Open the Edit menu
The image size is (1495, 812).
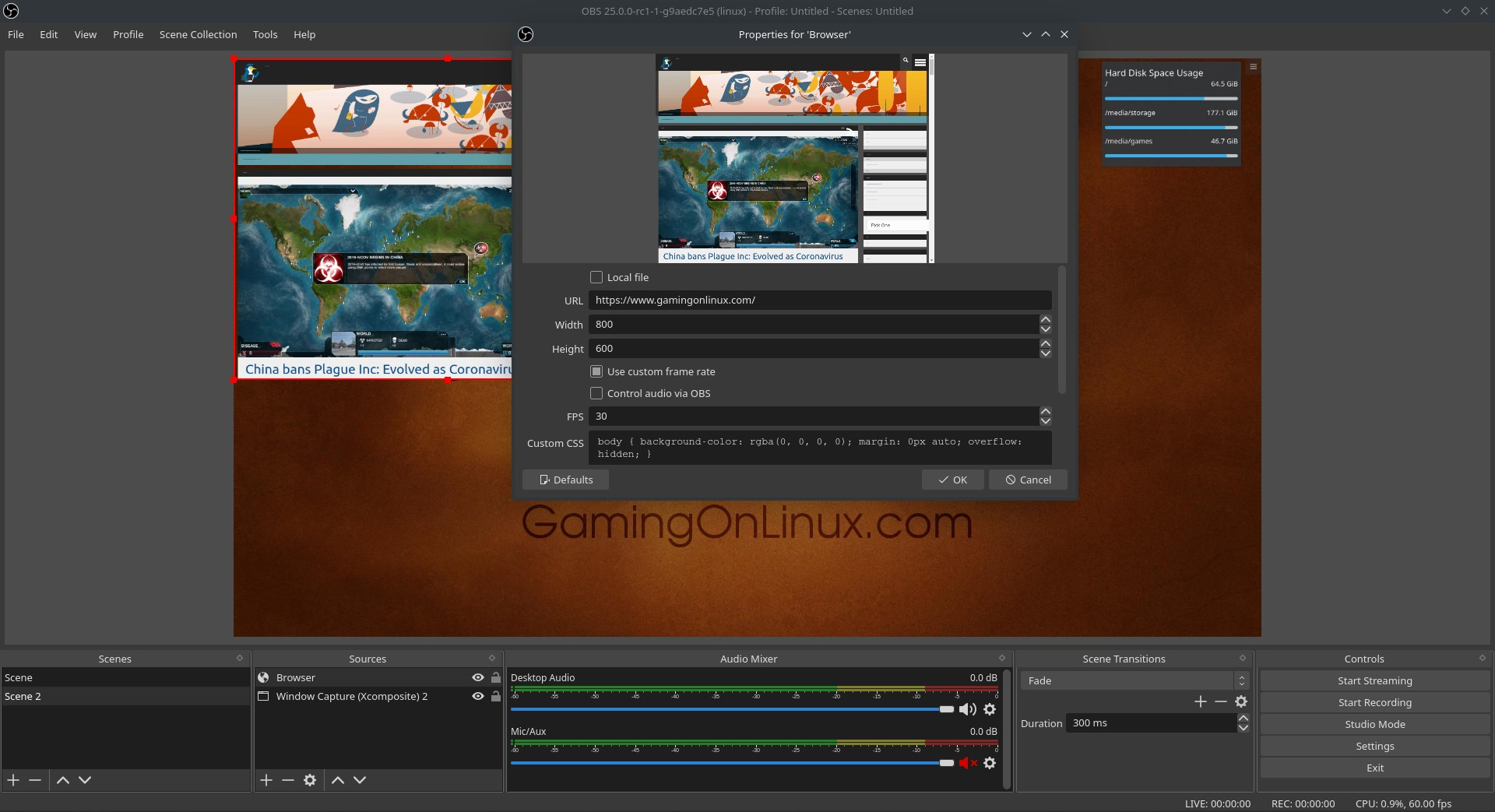click(49, 34)
